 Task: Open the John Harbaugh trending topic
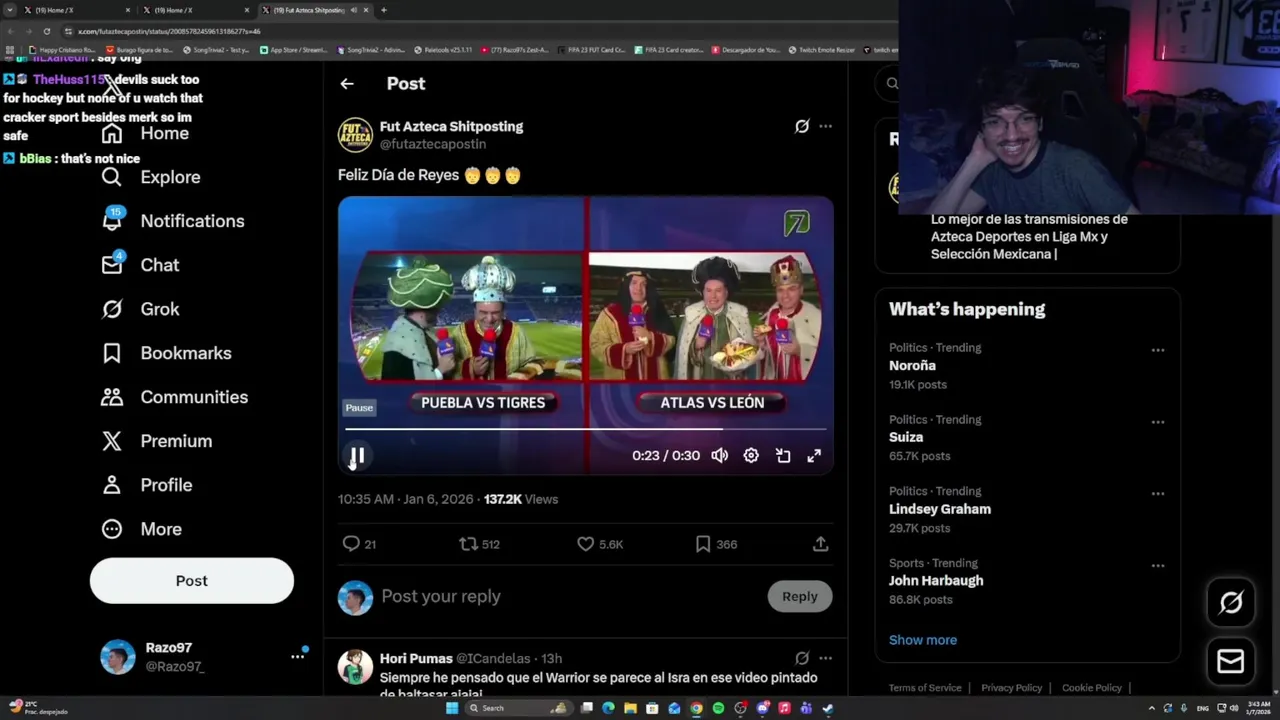pos(936,581)
